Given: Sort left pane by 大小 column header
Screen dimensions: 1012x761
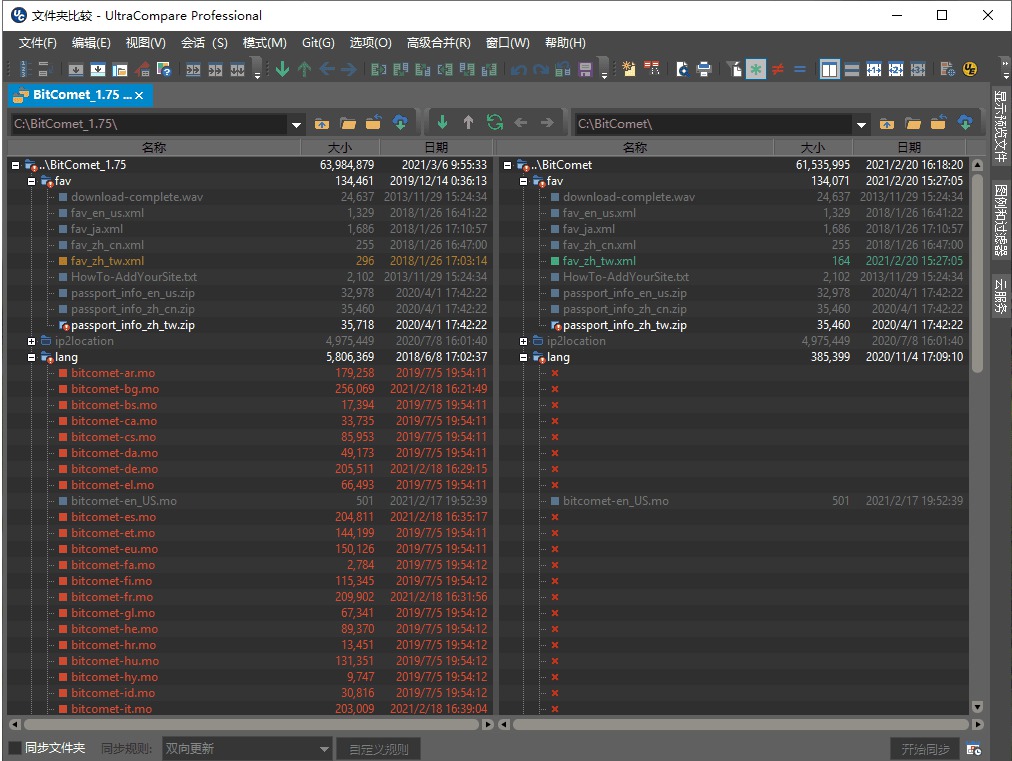Looking at the screenshot, I should pos(340,147).
